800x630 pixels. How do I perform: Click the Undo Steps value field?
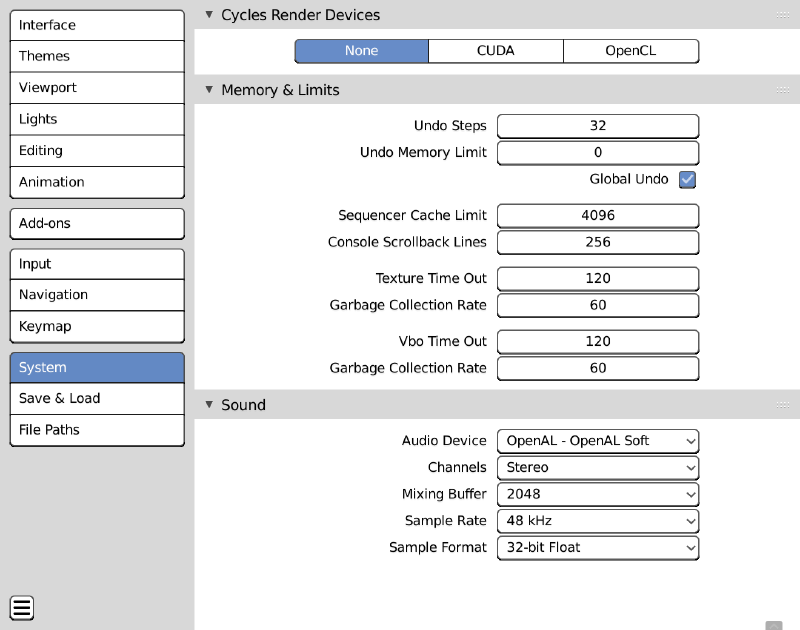coord(598,126)
